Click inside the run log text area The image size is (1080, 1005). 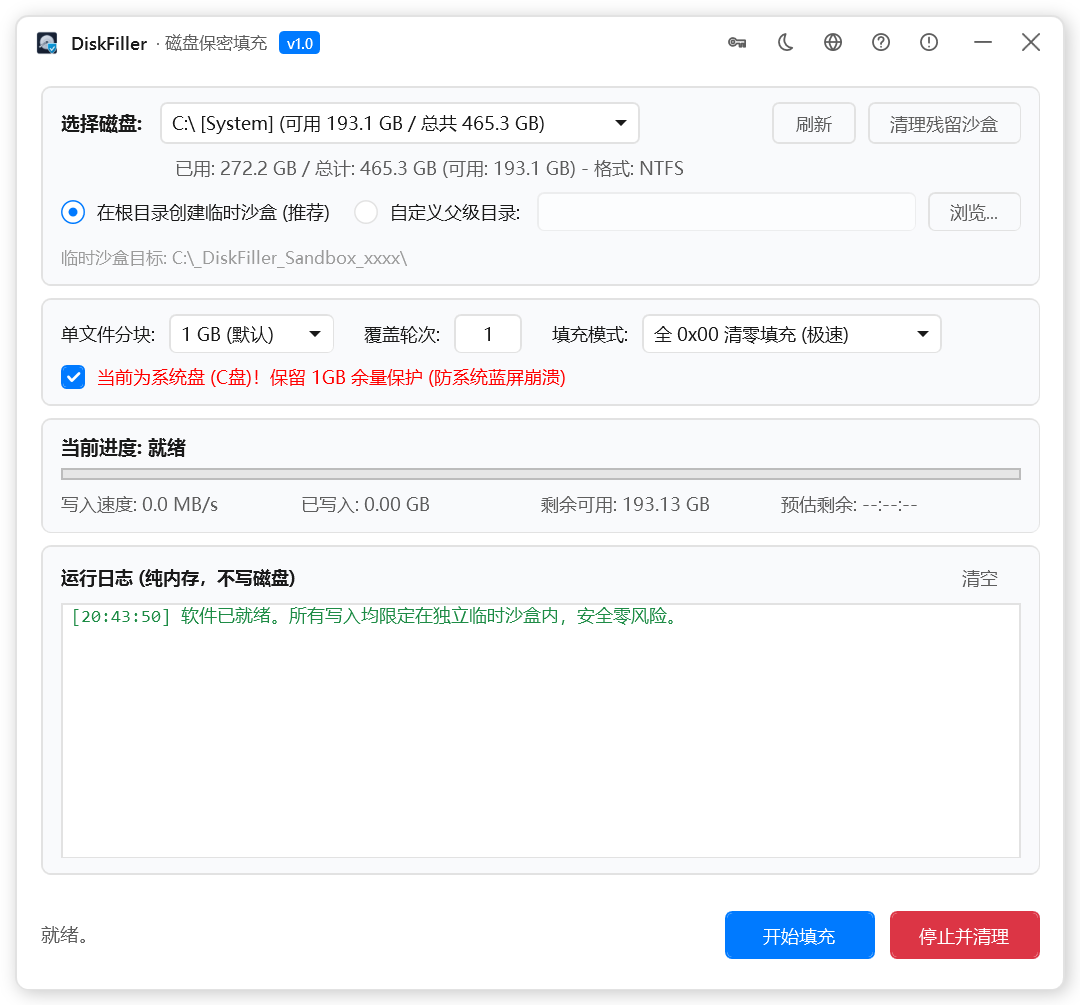point(541,731)
